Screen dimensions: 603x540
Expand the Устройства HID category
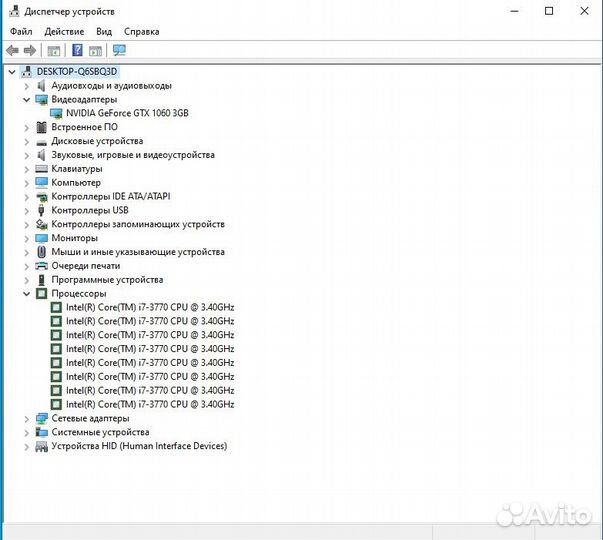click(x=27, y=447)
